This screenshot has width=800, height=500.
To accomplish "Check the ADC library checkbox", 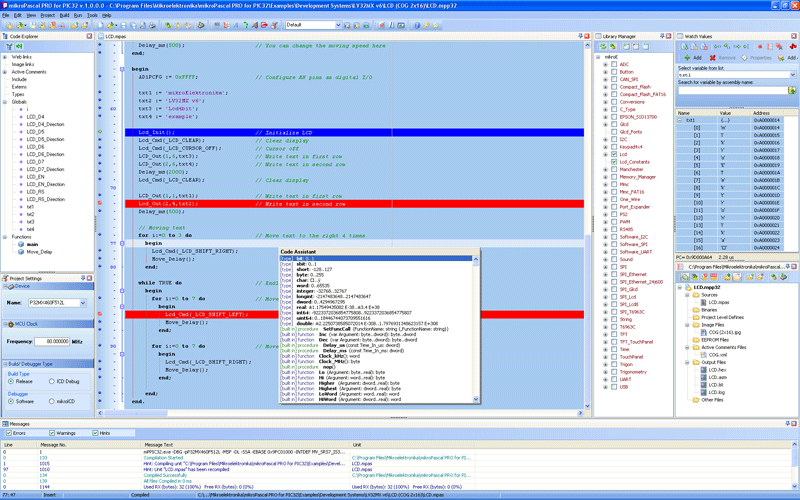I will point(614,64).
